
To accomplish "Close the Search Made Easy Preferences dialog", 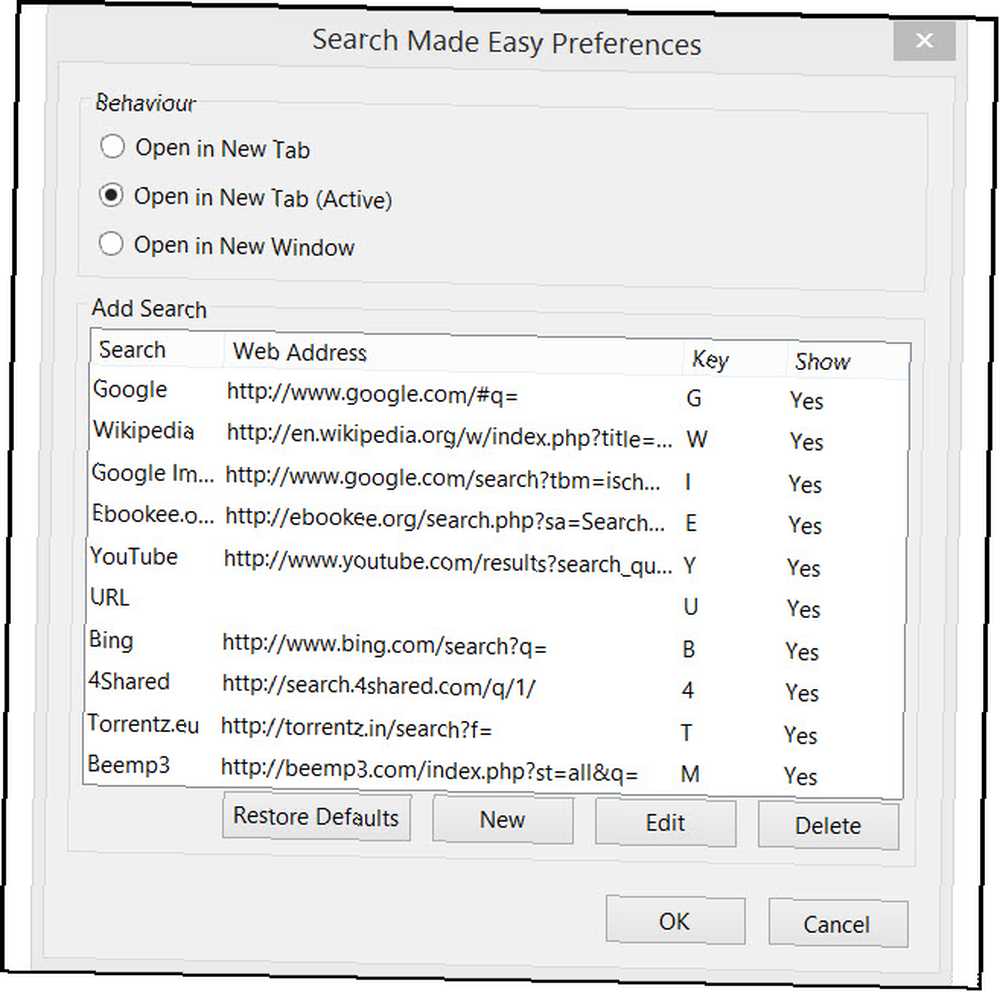I will pos(924,41).
